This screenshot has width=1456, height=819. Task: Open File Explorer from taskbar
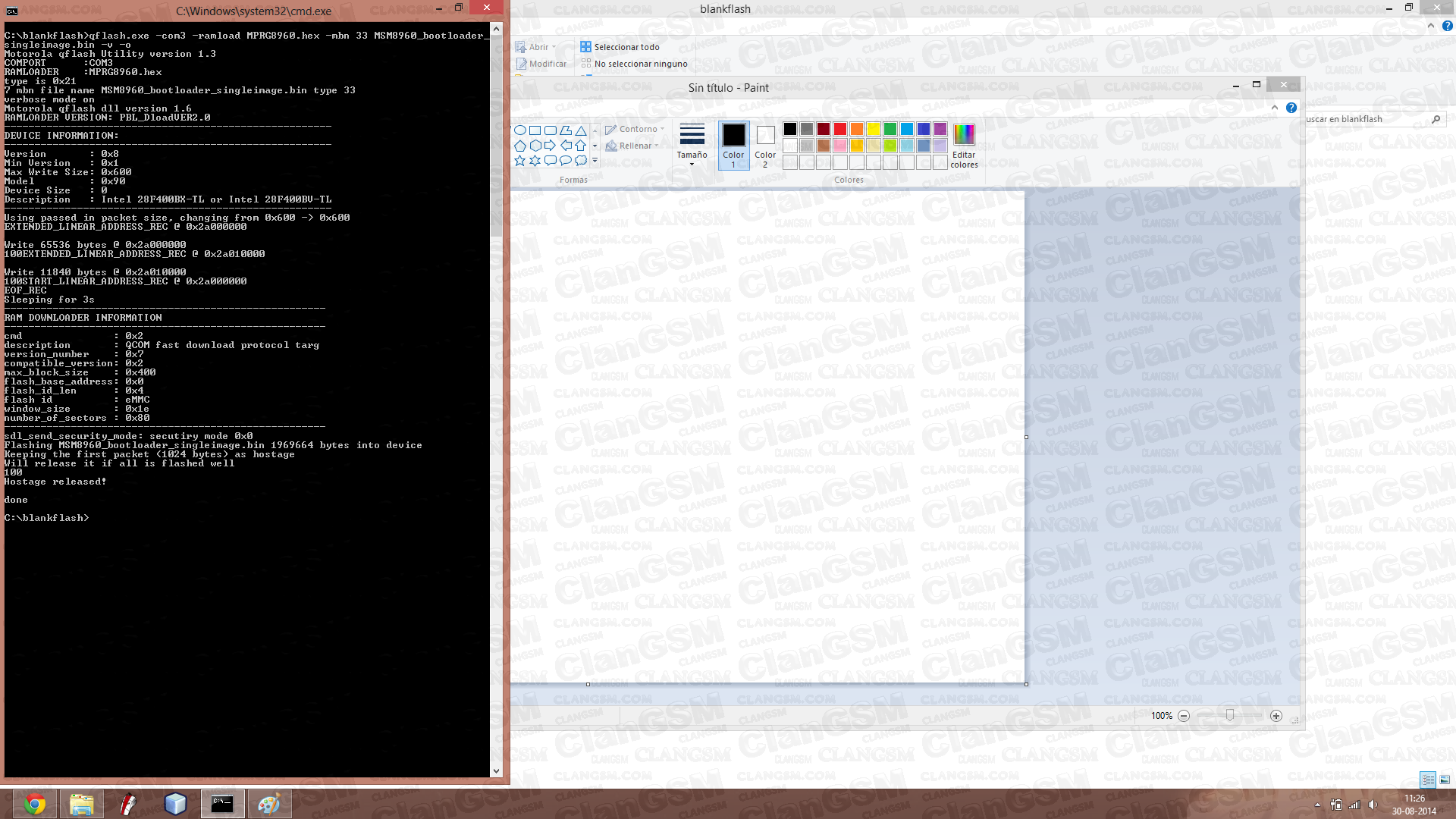[x=81, y=804]
